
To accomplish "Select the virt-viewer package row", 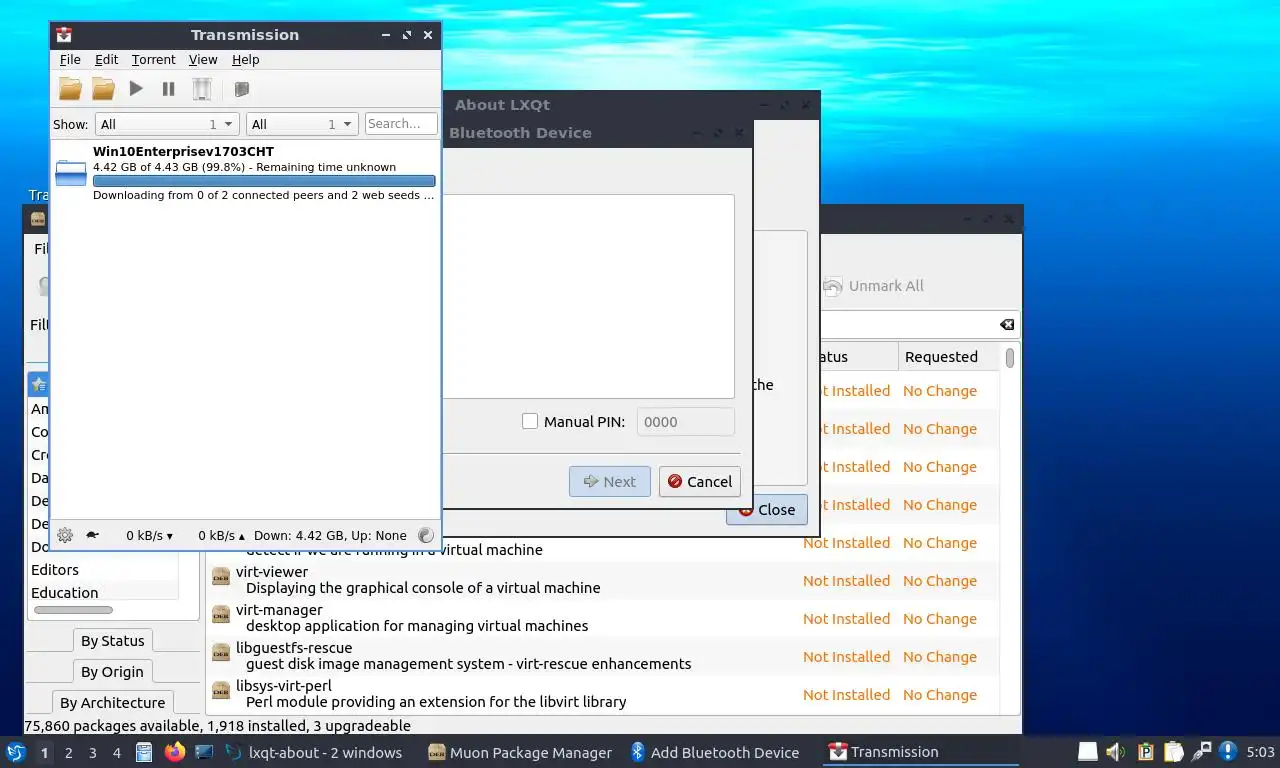I will click(603, 580).
